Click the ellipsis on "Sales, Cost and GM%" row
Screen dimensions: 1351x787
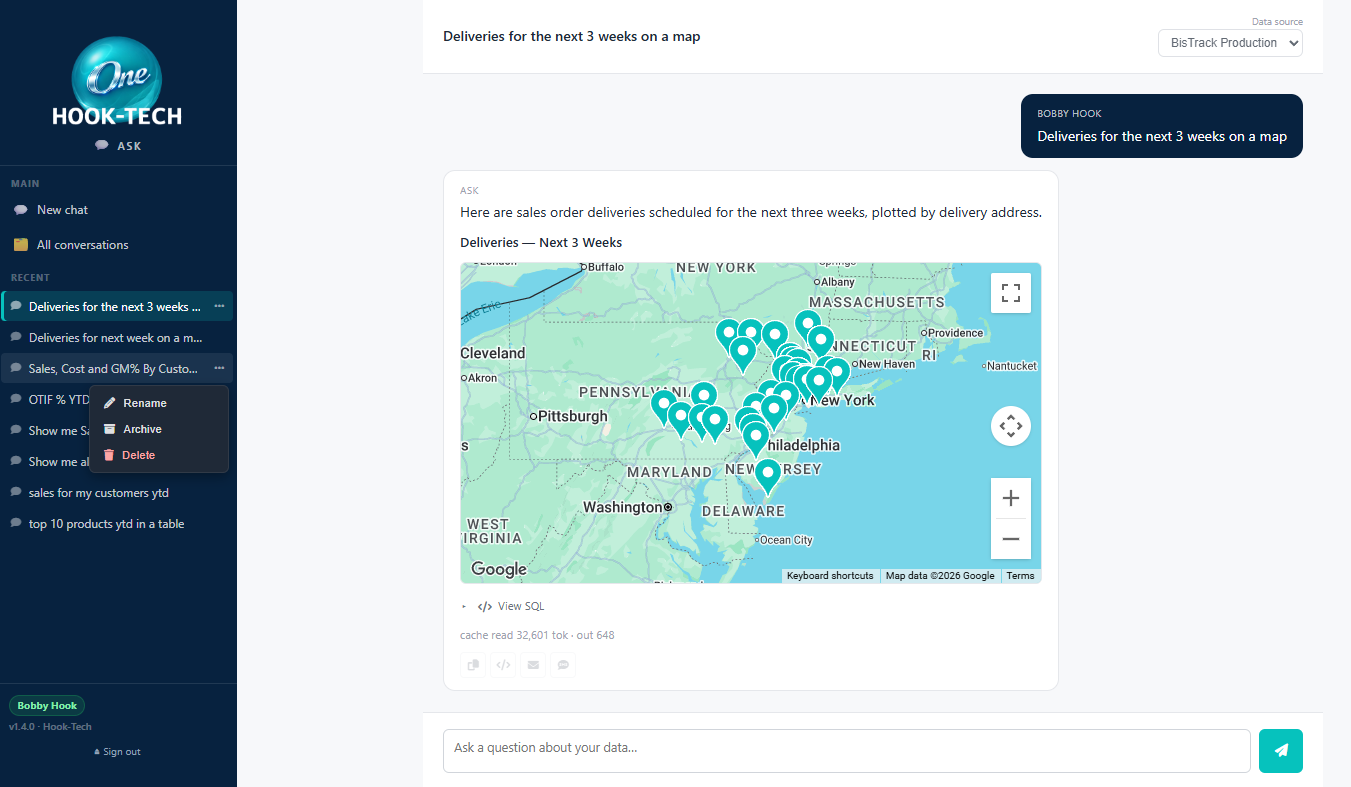pyautogui.click(x=219, y=369)
